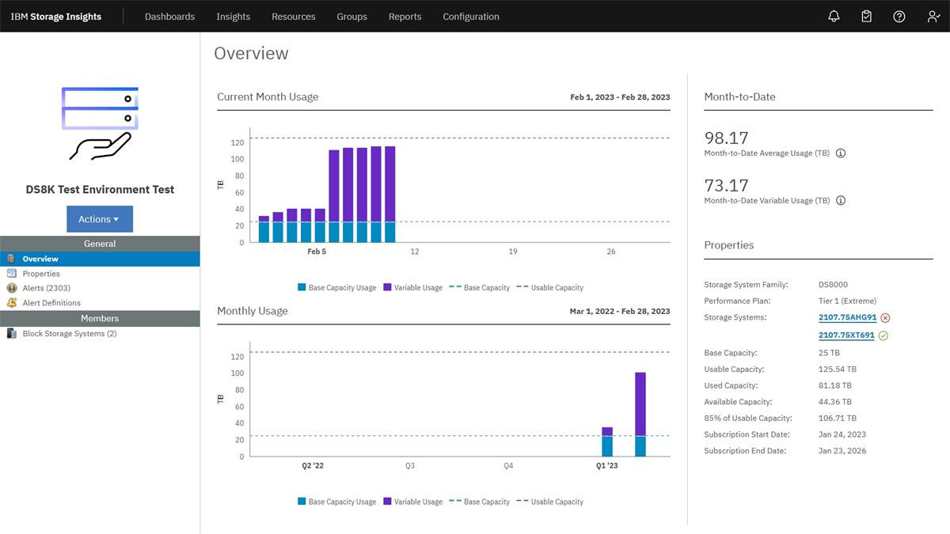Toggle Usable Capacity line in Current Month legend
The height and width of the screenshot is (534, 950).
click(x=550, y=287)
